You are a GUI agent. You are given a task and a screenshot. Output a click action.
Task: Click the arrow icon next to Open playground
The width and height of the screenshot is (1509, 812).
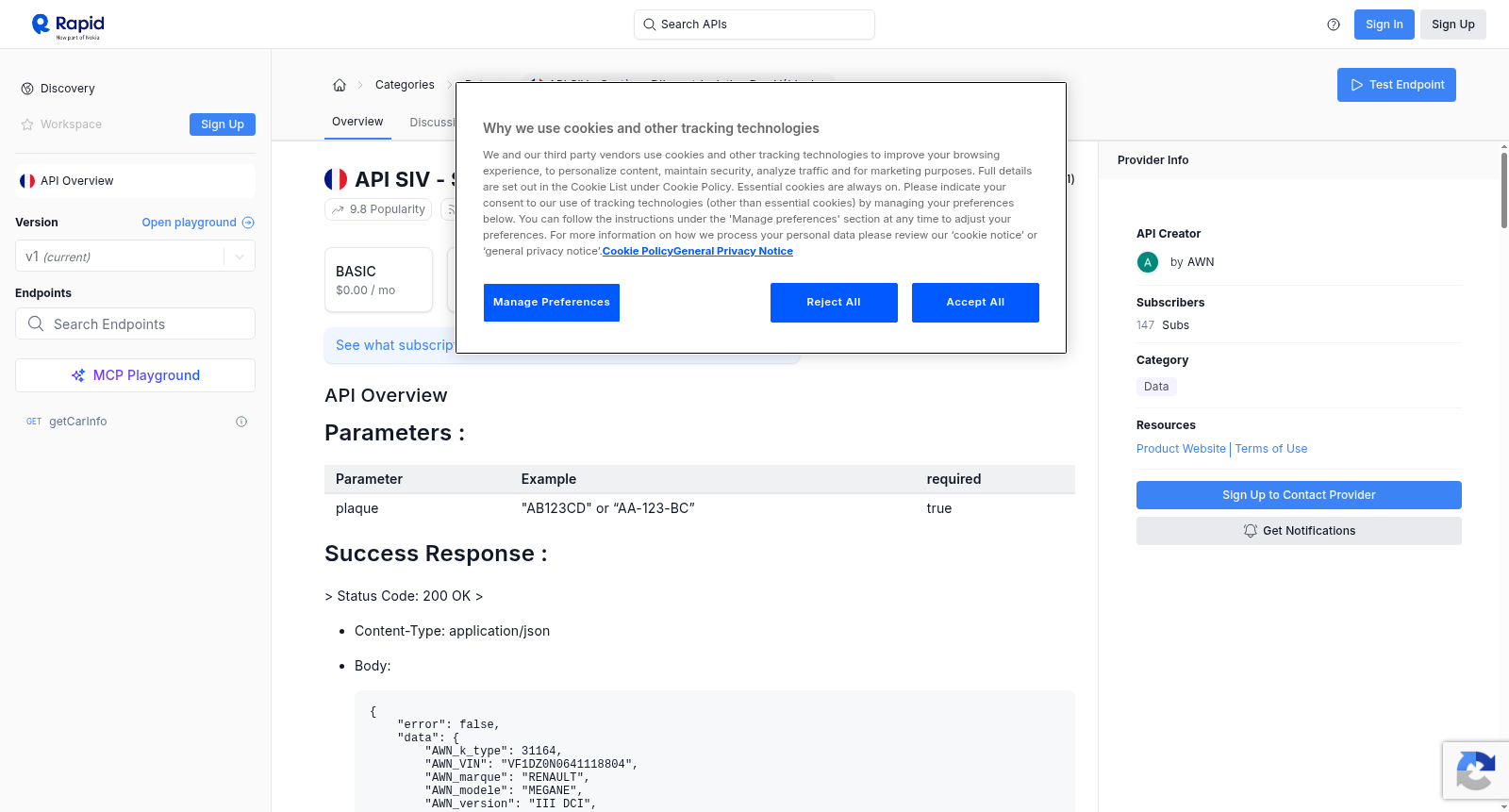tap(248, 223)
